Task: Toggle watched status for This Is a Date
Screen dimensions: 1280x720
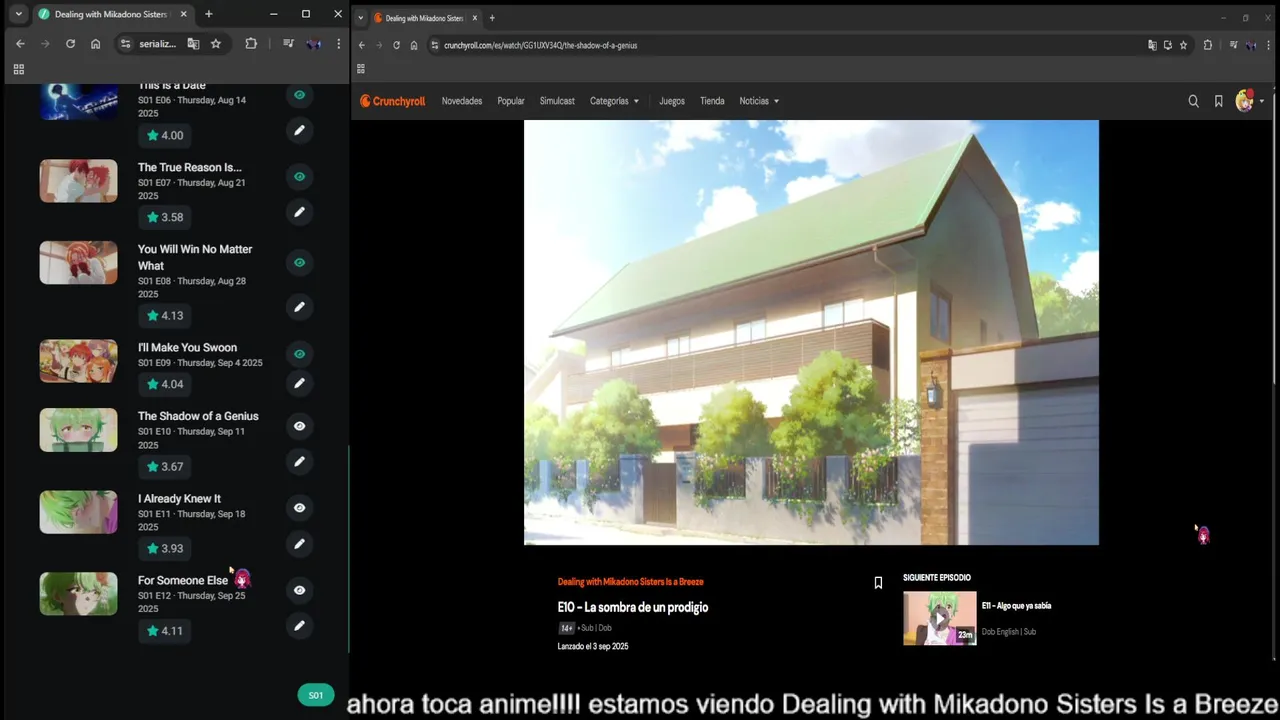Action: tap(299, 95)
